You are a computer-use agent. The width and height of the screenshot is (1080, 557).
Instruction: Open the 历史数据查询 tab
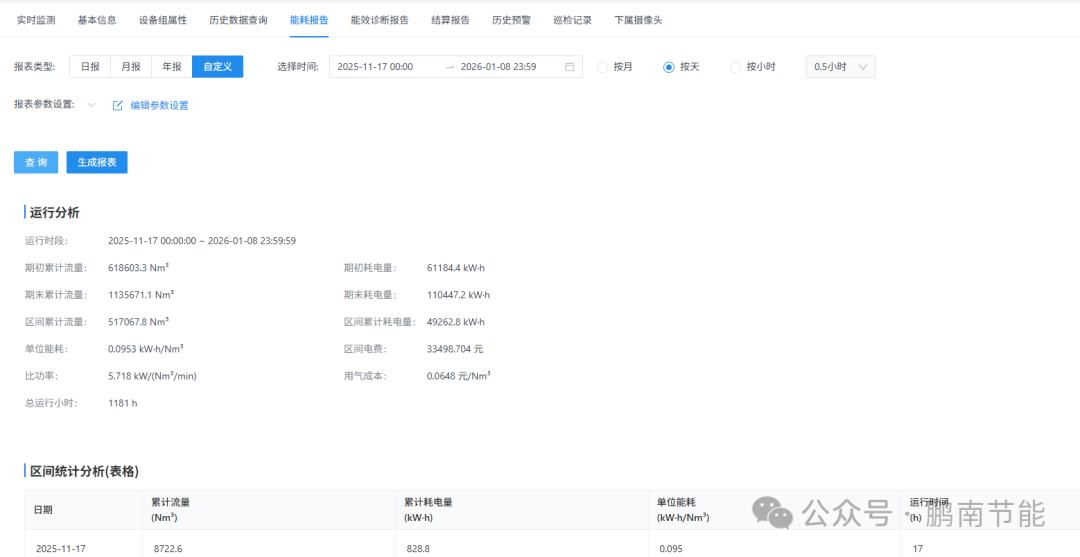click(238, 20)
